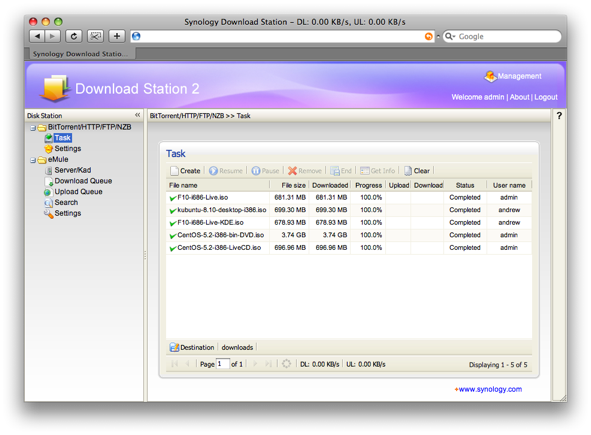Screen dimensions: 591x435
Task: Select the kubuntu-8.10-desktop-i386.iso row
Action: click(x=349, y=210)
